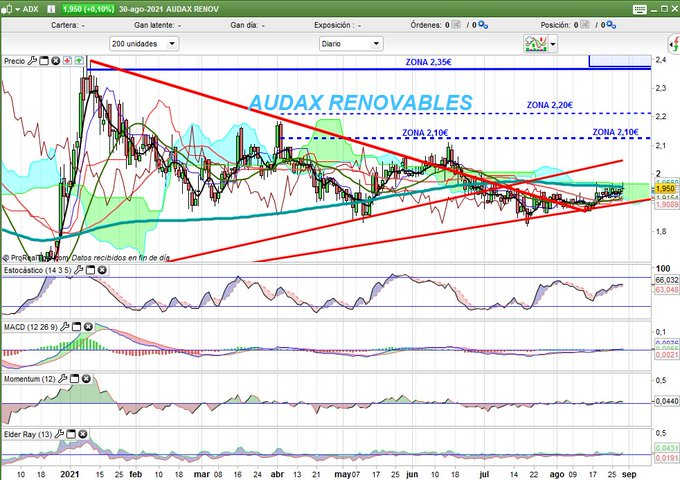The image size is (680, 480).
Task: Open Estocástico indicator wrench settings
Action: tap(78, 270)
